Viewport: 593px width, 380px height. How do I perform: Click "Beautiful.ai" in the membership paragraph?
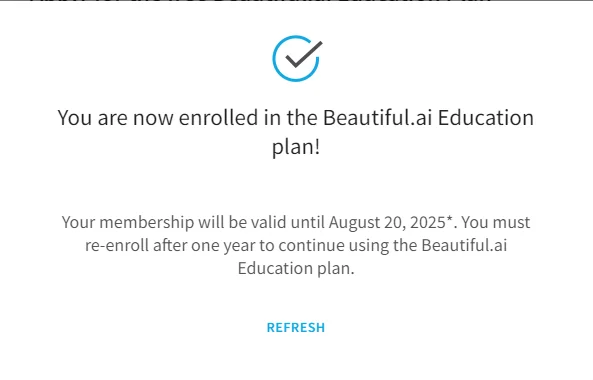pyautogui.click(x=464, y=245)
